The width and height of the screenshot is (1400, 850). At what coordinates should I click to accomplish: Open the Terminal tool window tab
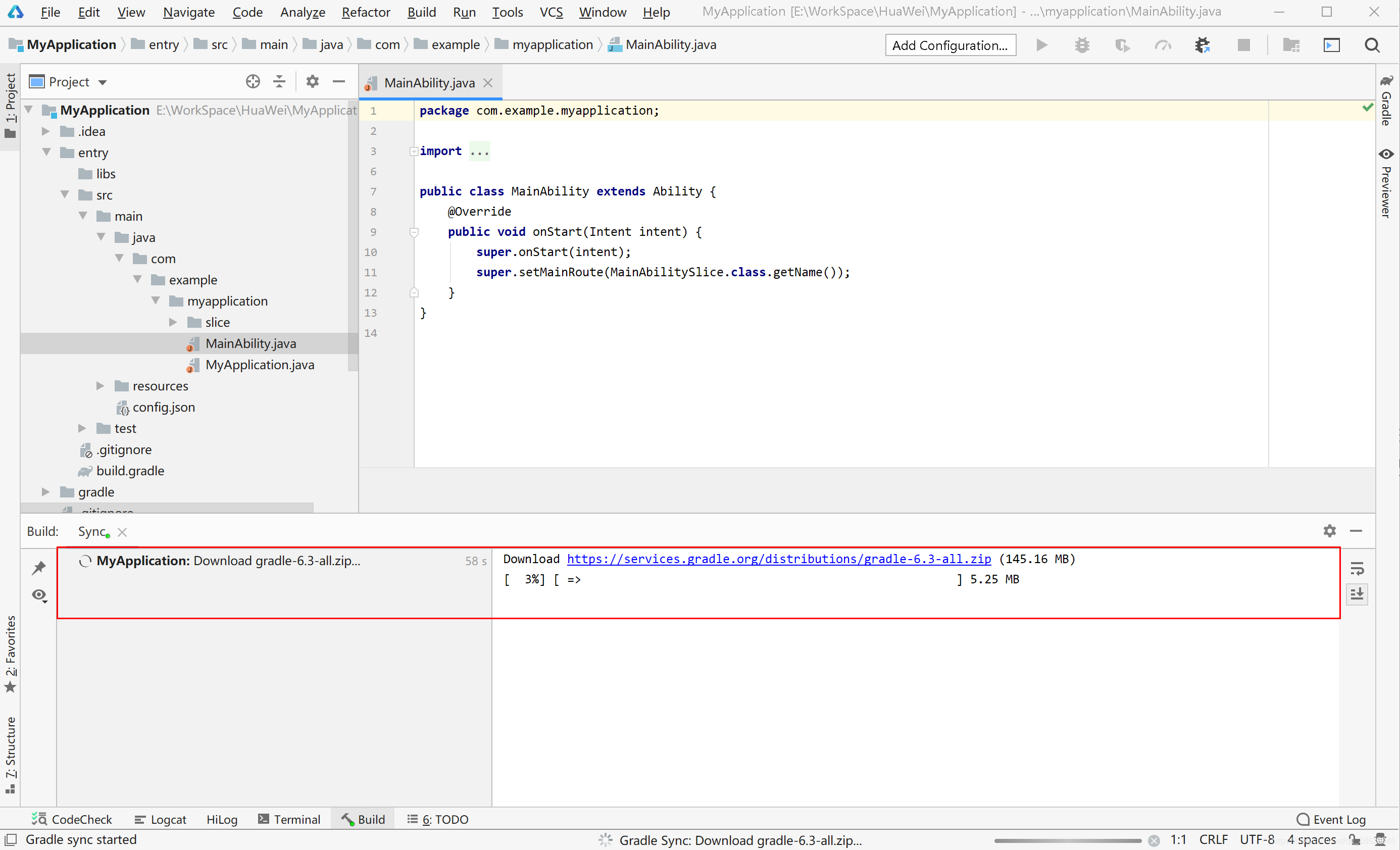(289, 819)
